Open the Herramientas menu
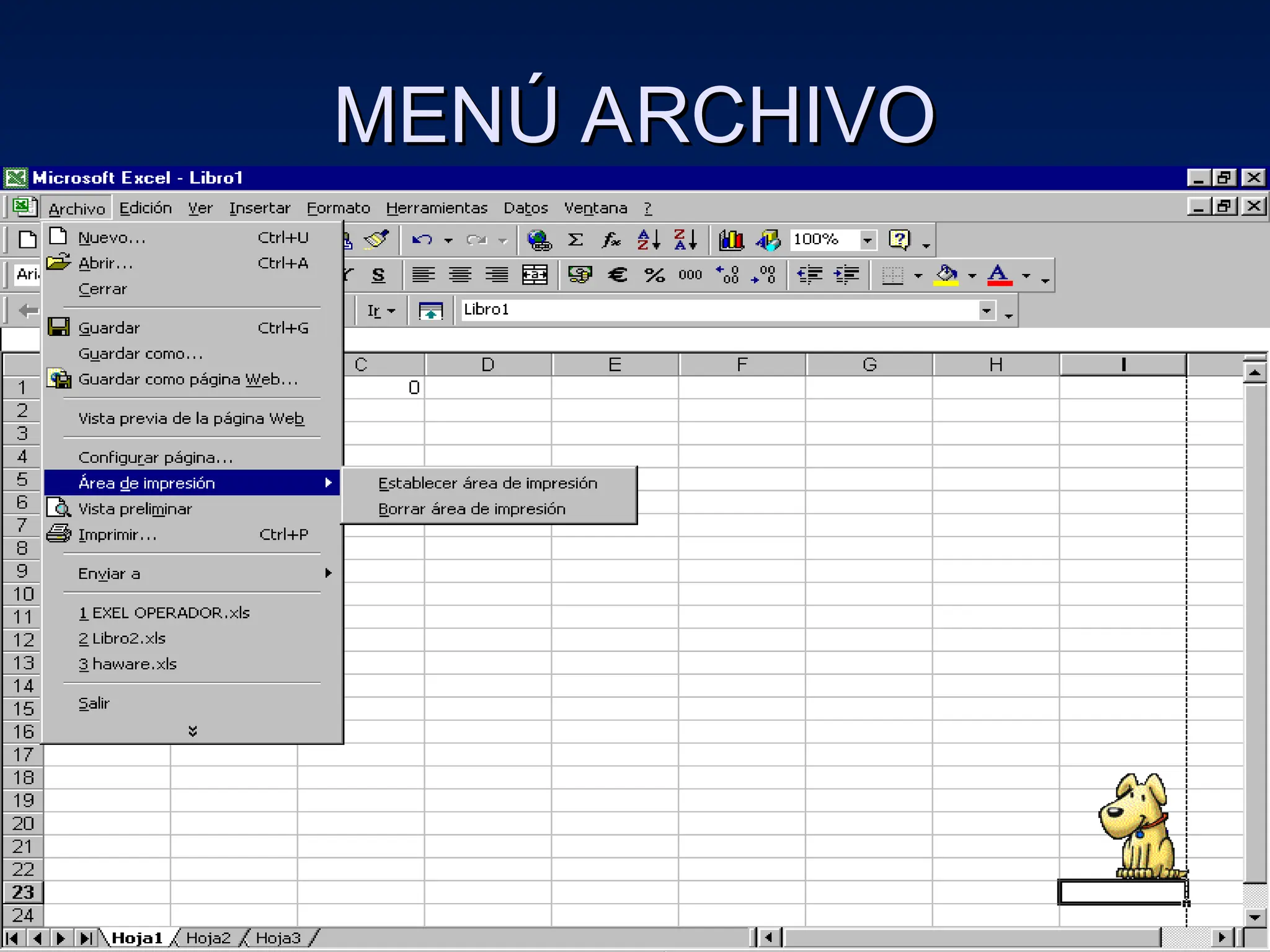This screenshot has height=952, width=1270. click(437, 208)
